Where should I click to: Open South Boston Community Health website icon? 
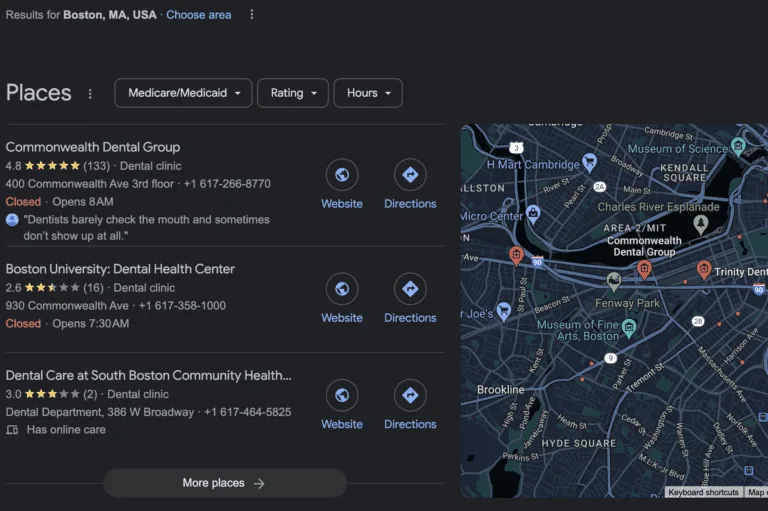click(341, 396)
